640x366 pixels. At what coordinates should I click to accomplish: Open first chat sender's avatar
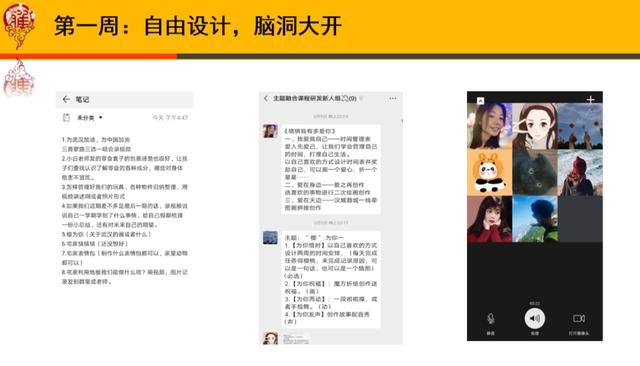tap(270, 131)
